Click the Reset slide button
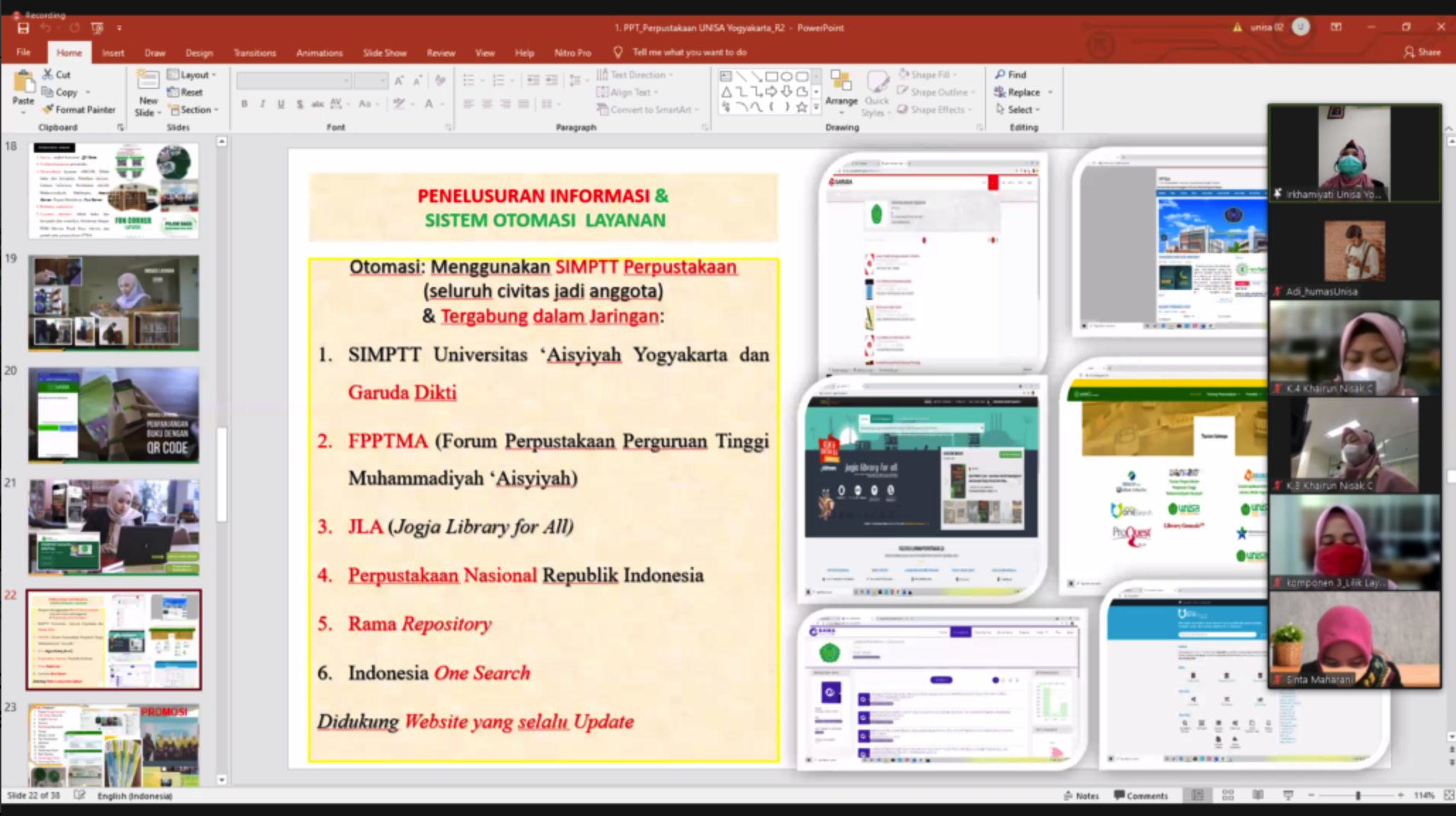 tap(185, 92)
